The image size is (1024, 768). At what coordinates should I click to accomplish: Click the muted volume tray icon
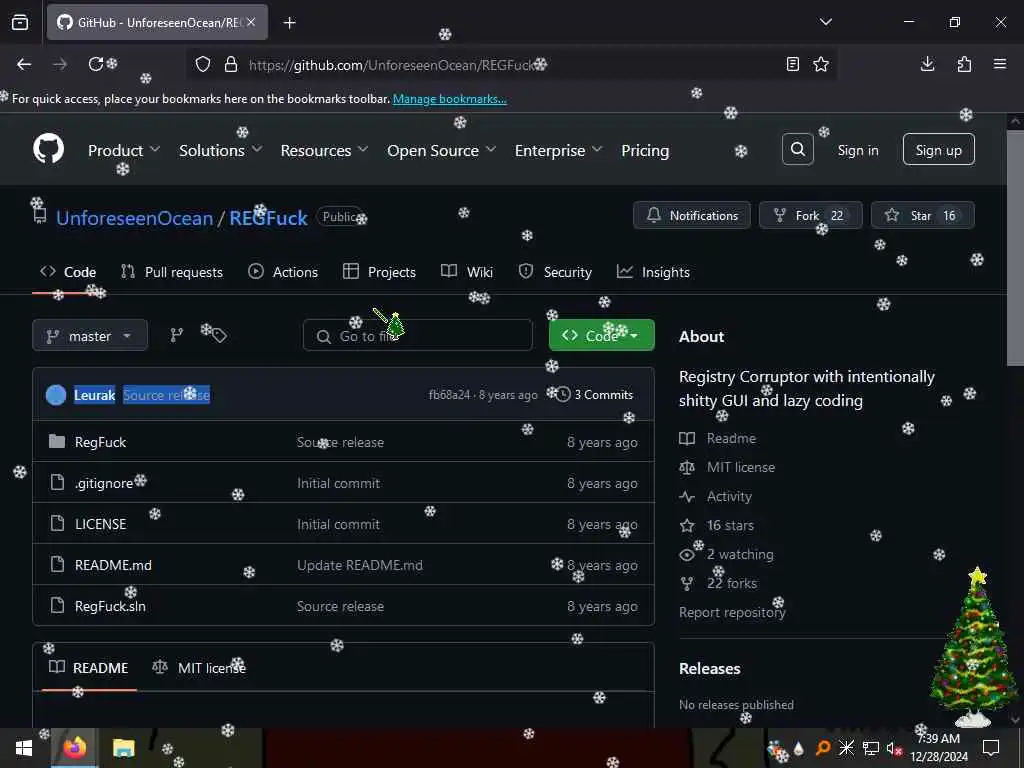point(894,748)
